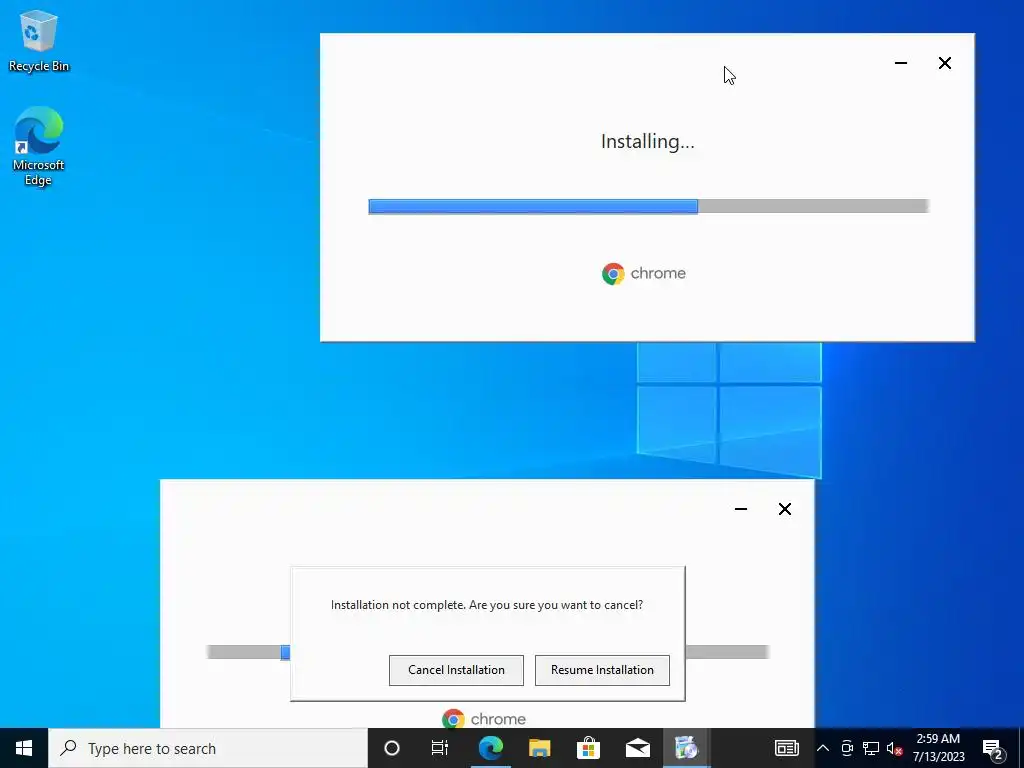
Task: Open the Mail app on the taskbar
Action: 637,748
